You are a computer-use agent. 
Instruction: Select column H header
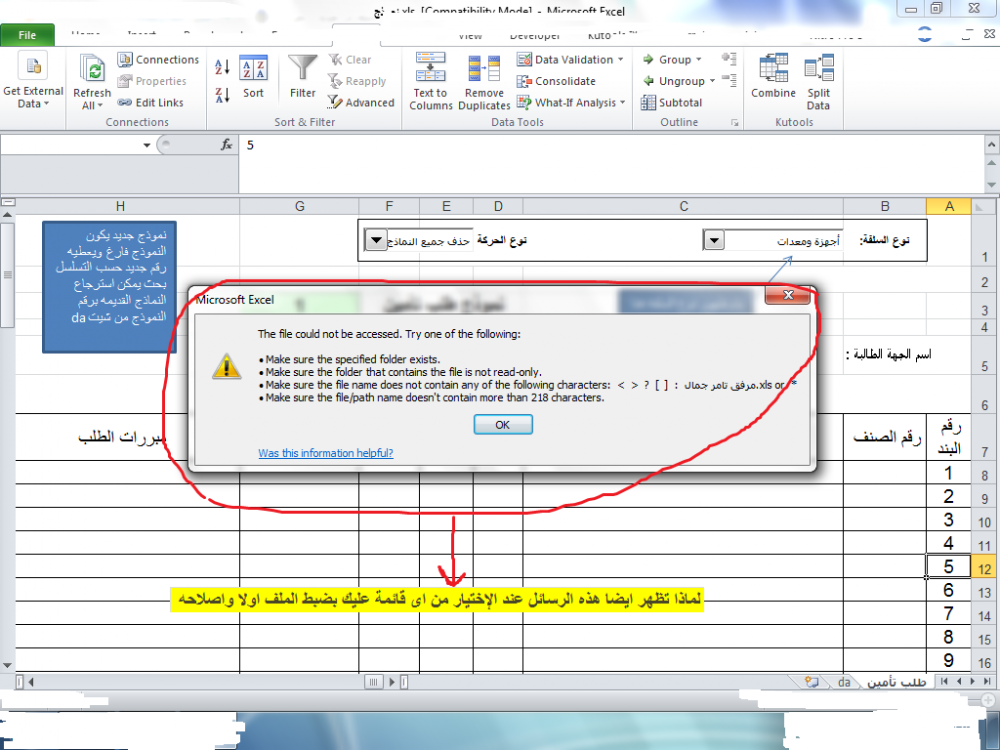point(120,206)
